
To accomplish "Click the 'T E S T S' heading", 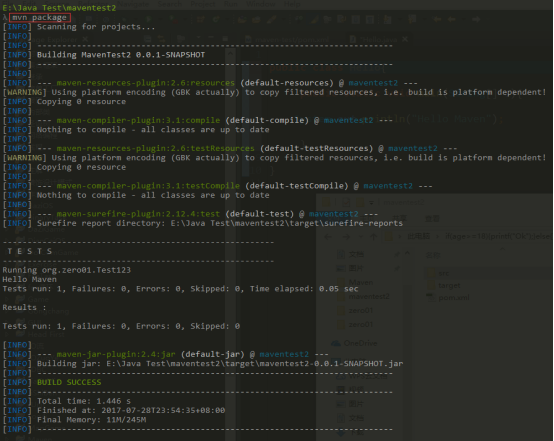I will pos(30,251).
